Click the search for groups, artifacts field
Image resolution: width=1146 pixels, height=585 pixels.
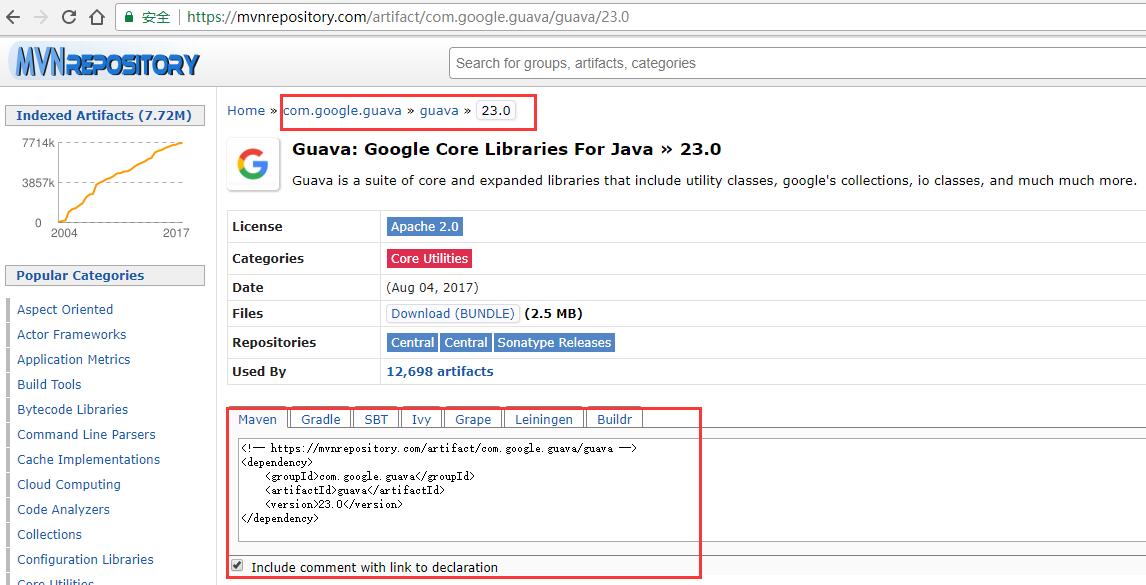(x=797, y=63)
